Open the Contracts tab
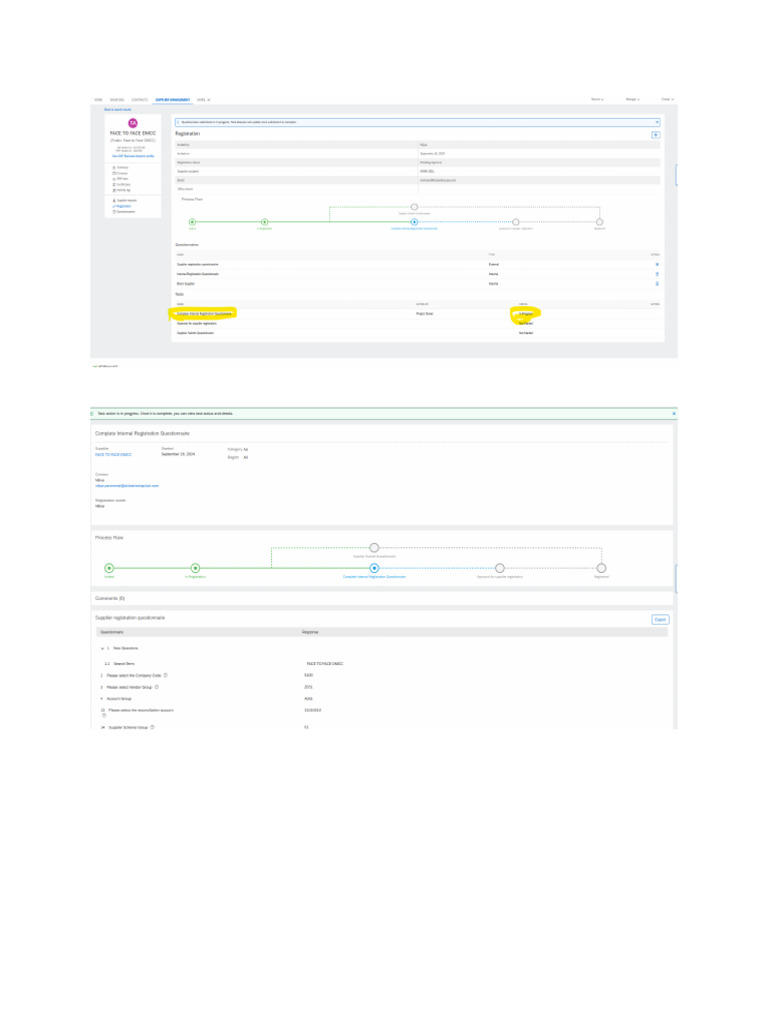 pyautogui.click(x=140, y=100)
